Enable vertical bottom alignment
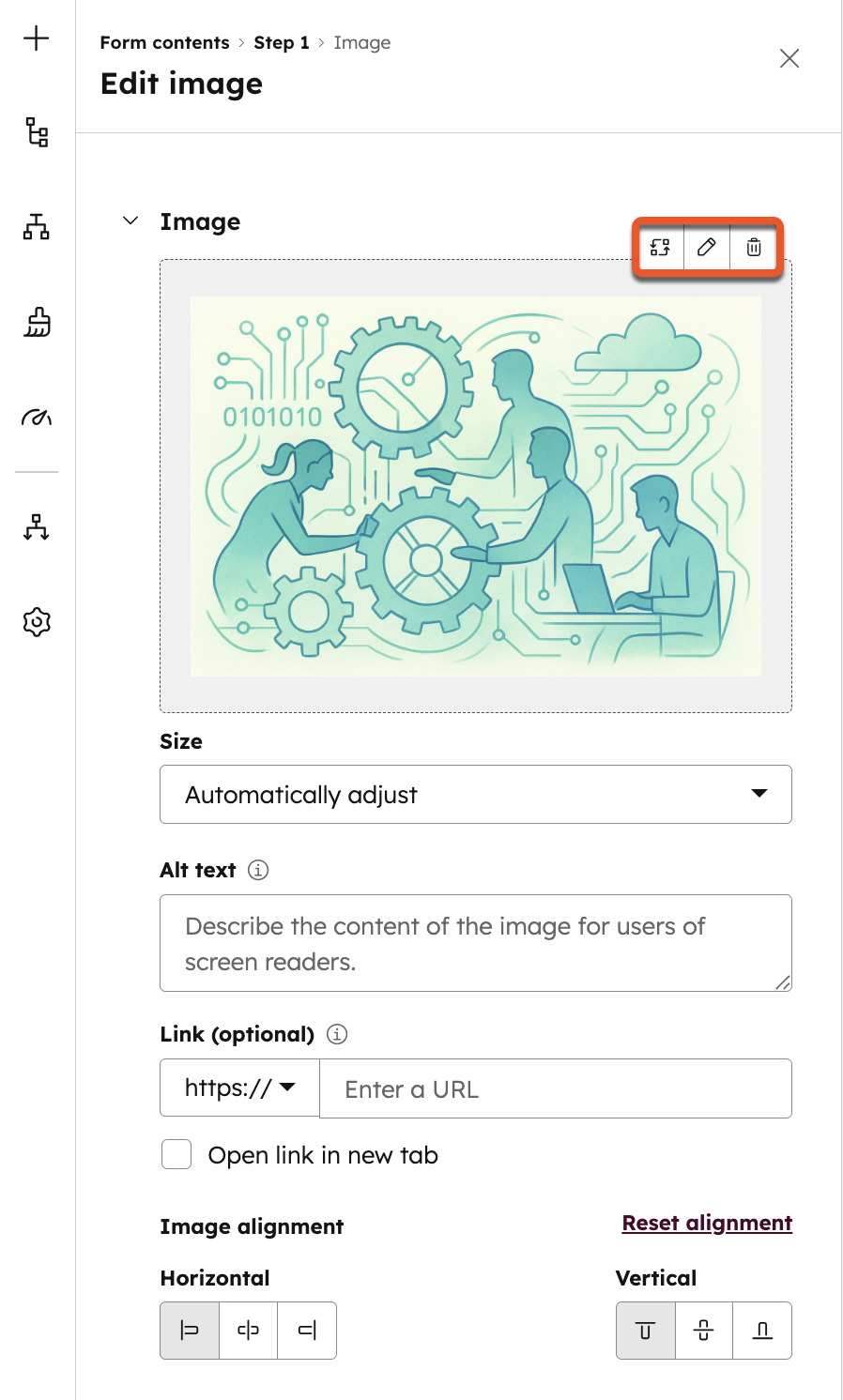Viewport: 843px width, 1400px height. (x=761, y=1330)
